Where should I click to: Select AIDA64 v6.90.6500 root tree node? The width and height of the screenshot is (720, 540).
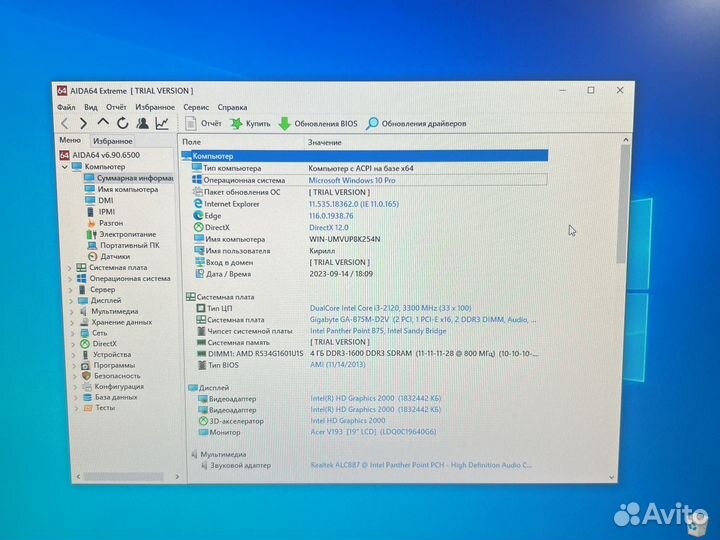point(100,155)
